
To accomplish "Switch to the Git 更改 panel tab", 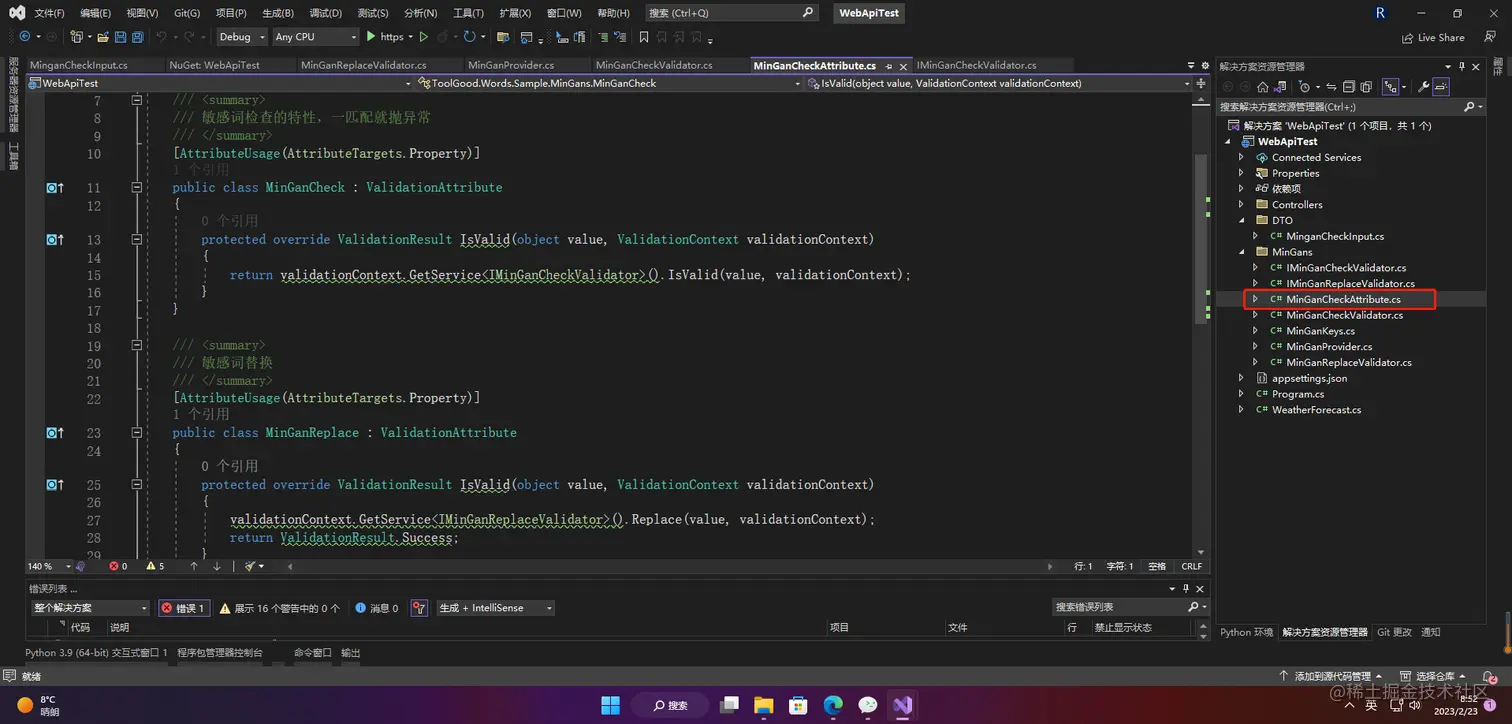I will (1394, 632).
